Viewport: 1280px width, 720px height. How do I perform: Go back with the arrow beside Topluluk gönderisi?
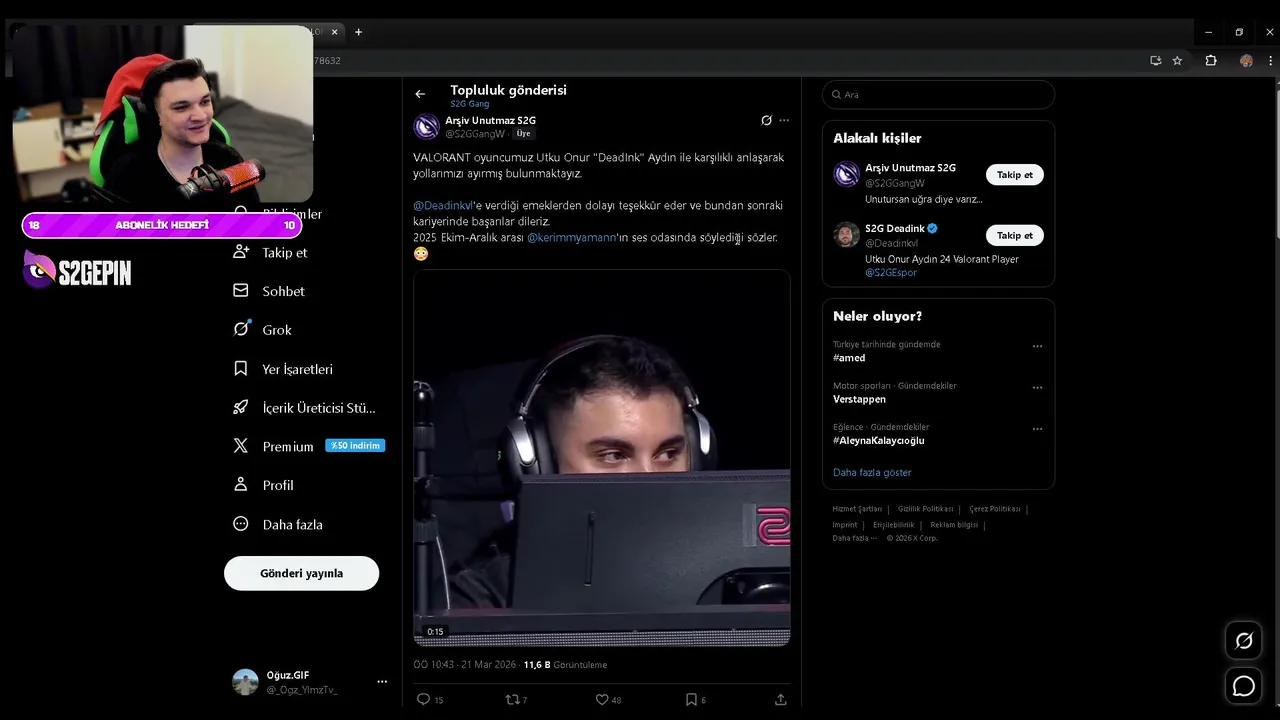tap(420, 94)
